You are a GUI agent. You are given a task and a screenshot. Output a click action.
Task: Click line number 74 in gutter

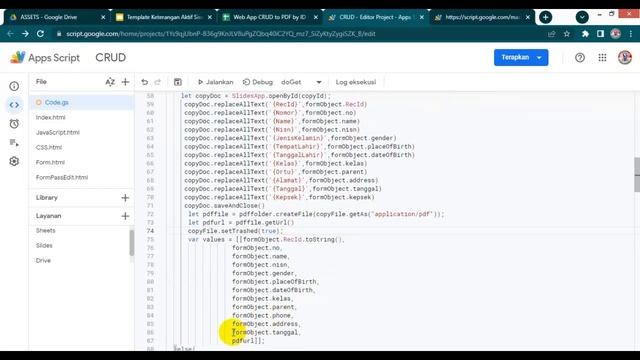(150, 231)
